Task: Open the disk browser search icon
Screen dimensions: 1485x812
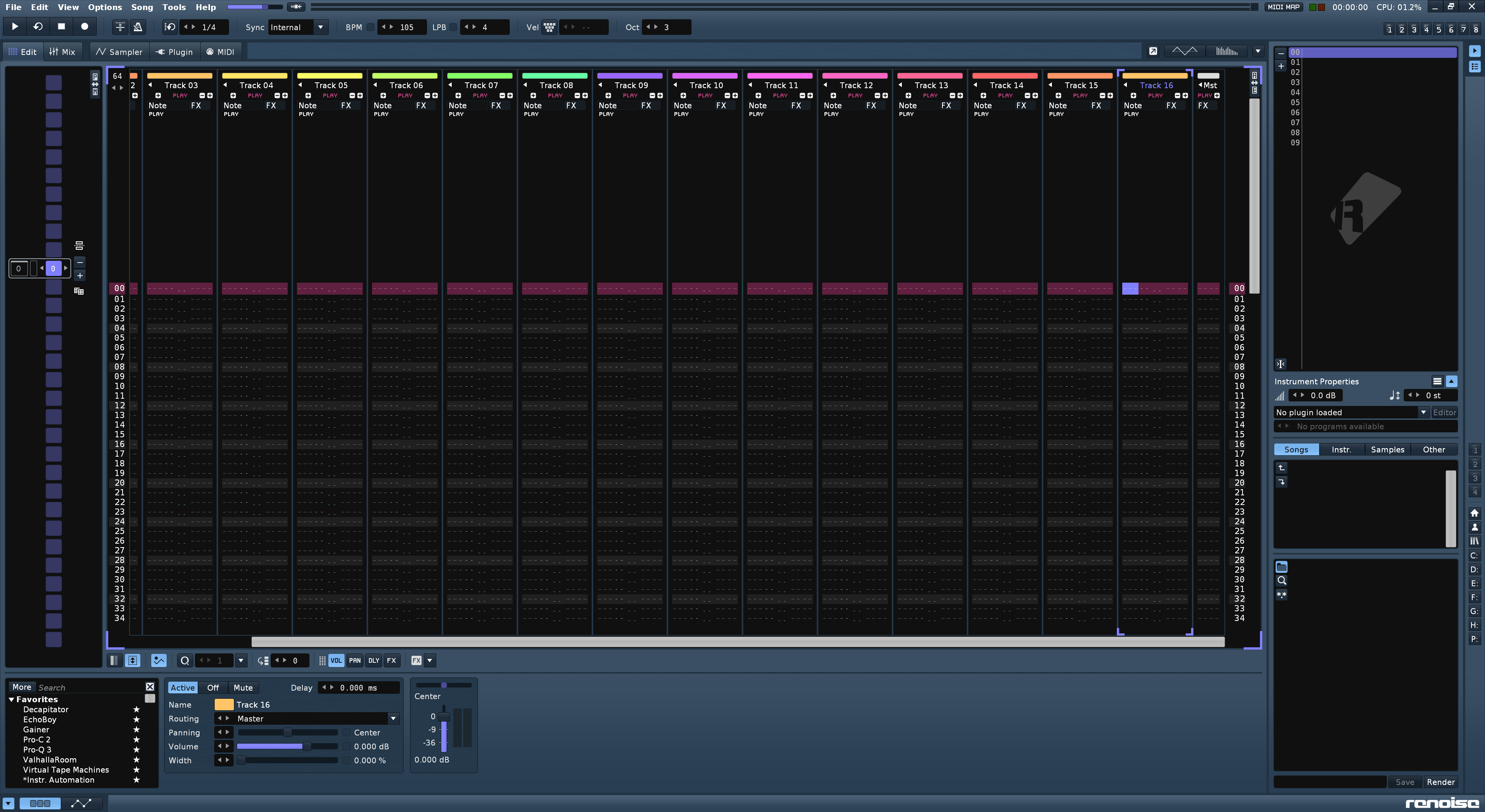Action: 1282,580
